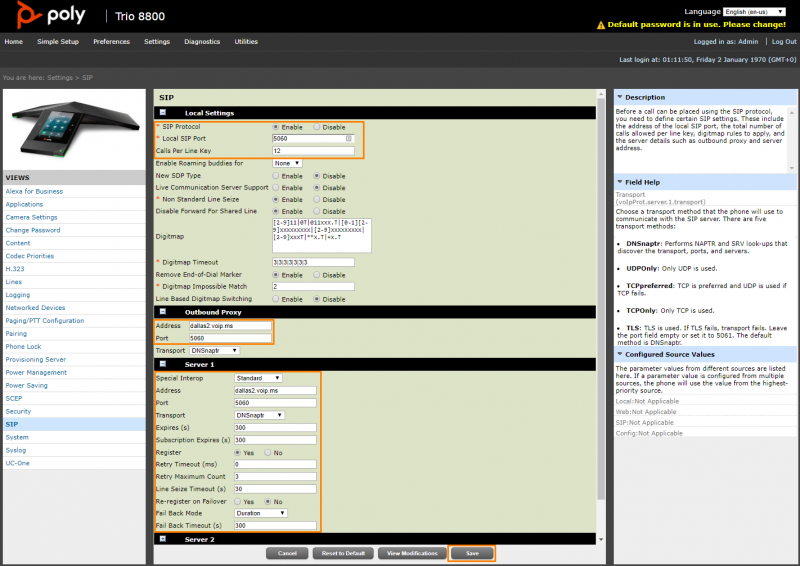The width and height of the screenshot is (800, 566).
Task: Click Line Seize Timeout field
Action: [276, 489]
